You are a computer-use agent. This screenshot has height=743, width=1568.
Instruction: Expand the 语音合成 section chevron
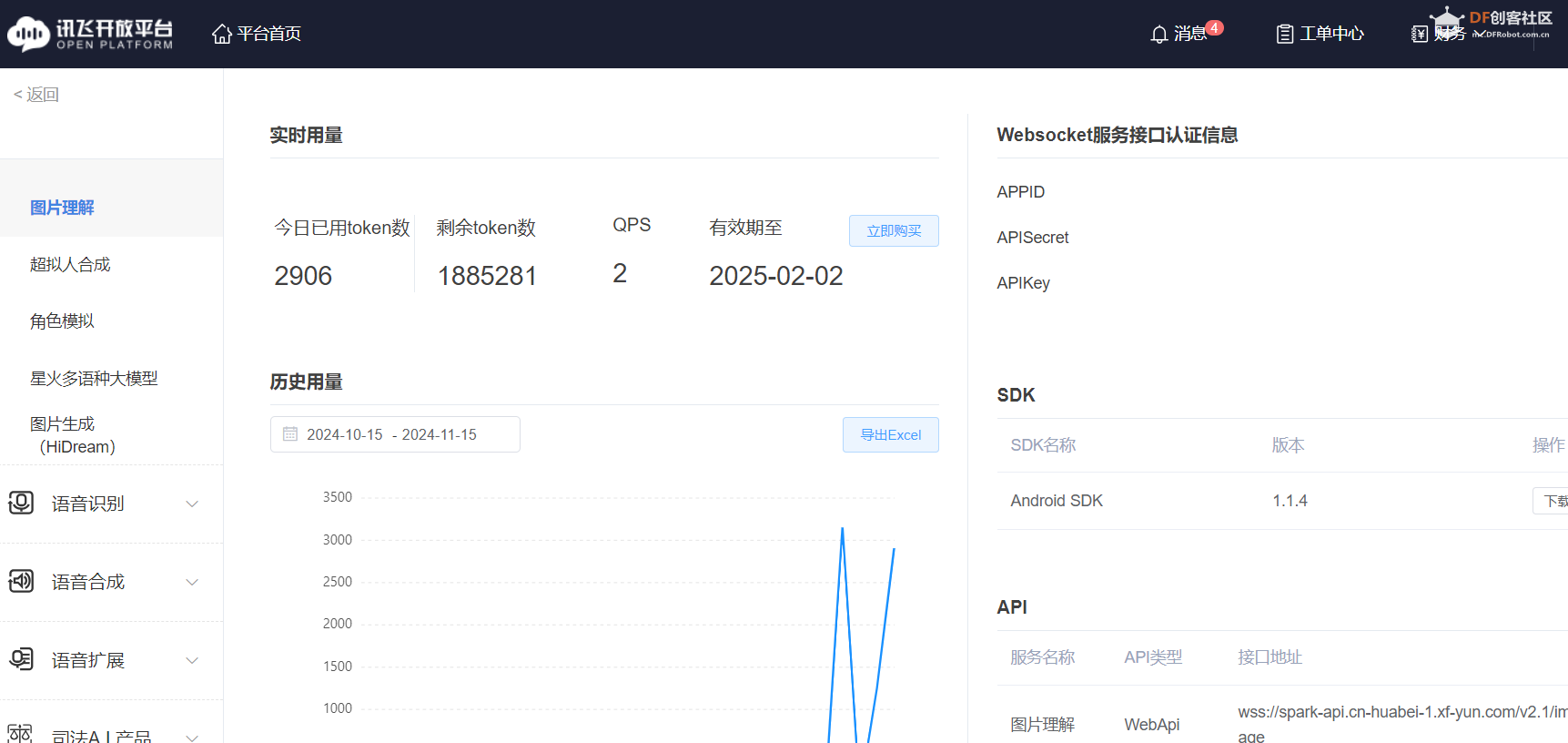[x=192, y=582]
